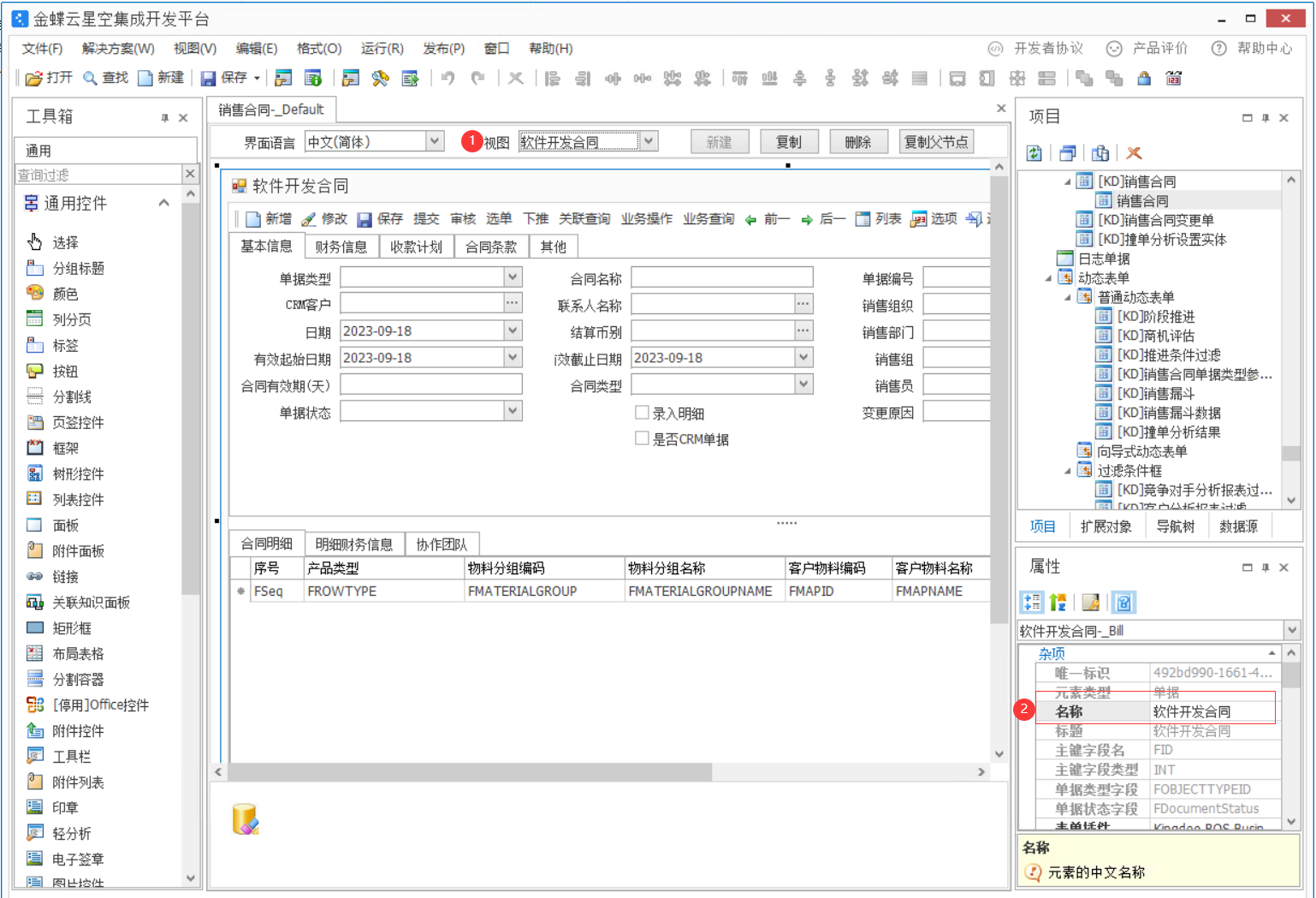1316x898 pixels.
Task: Open the 视图(V) menu
Action: (x=194, y=49)
